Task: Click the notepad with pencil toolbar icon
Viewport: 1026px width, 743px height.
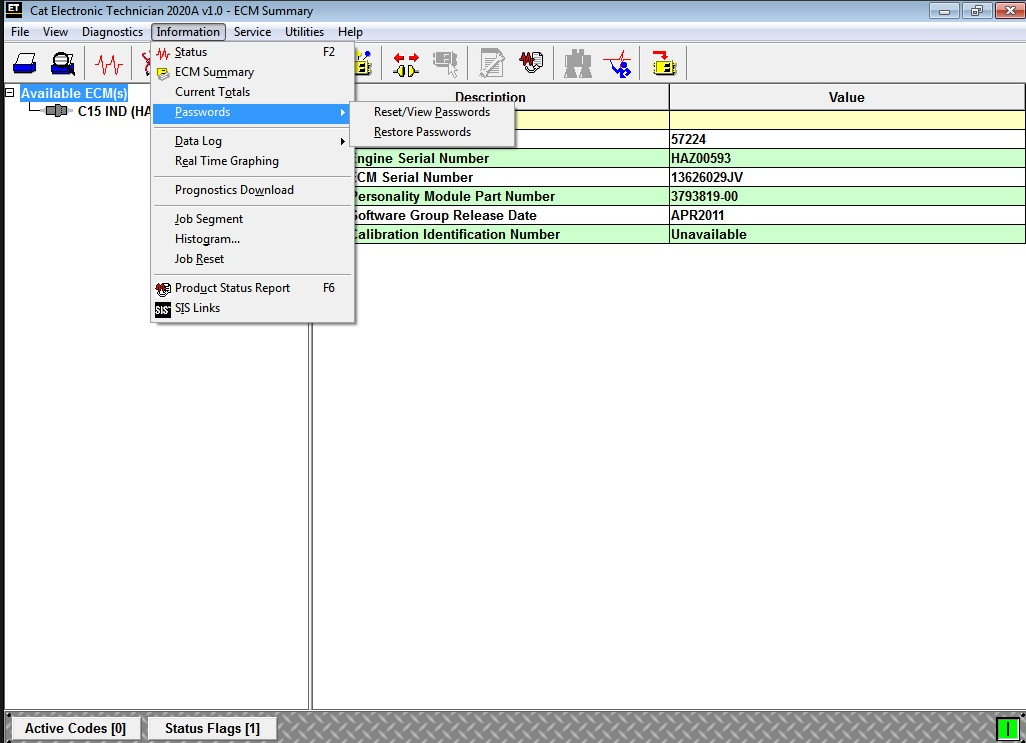Action: [x=491, y=64]
